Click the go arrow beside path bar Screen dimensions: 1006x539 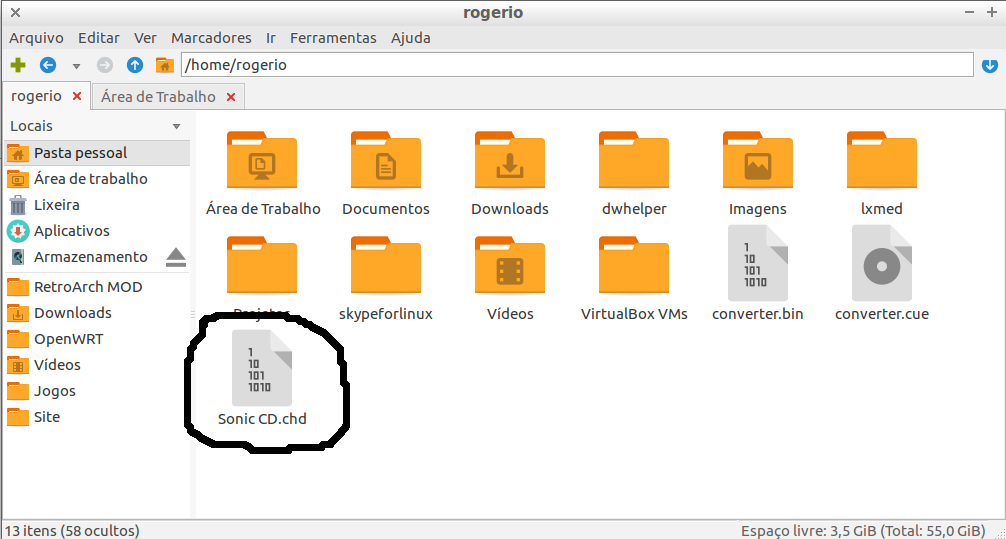click(x=990, y=65)
